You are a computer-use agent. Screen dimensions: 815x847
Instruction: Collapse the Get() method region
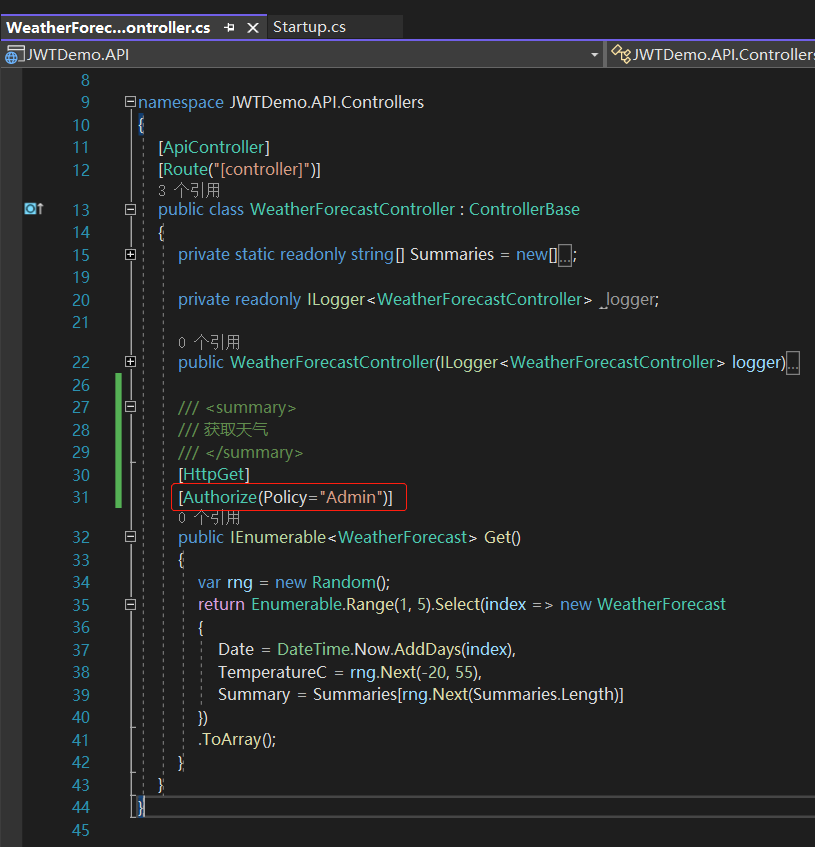coord(130,538)
